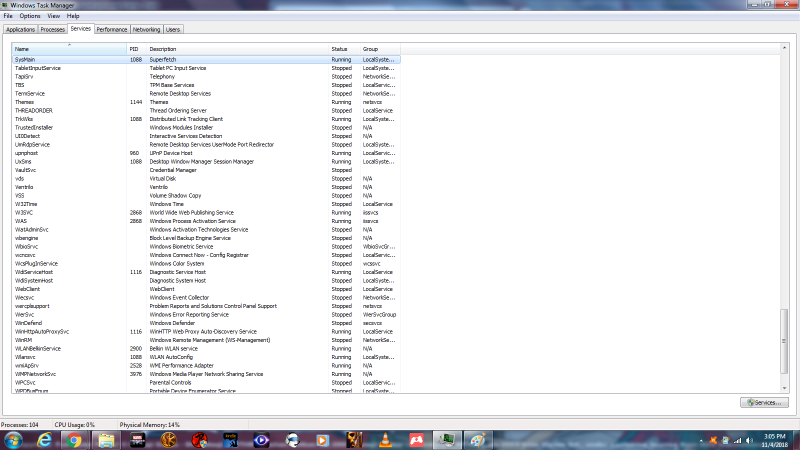Open the orange play button media icon
The image size is (800, 450).
tap(322, 440)
